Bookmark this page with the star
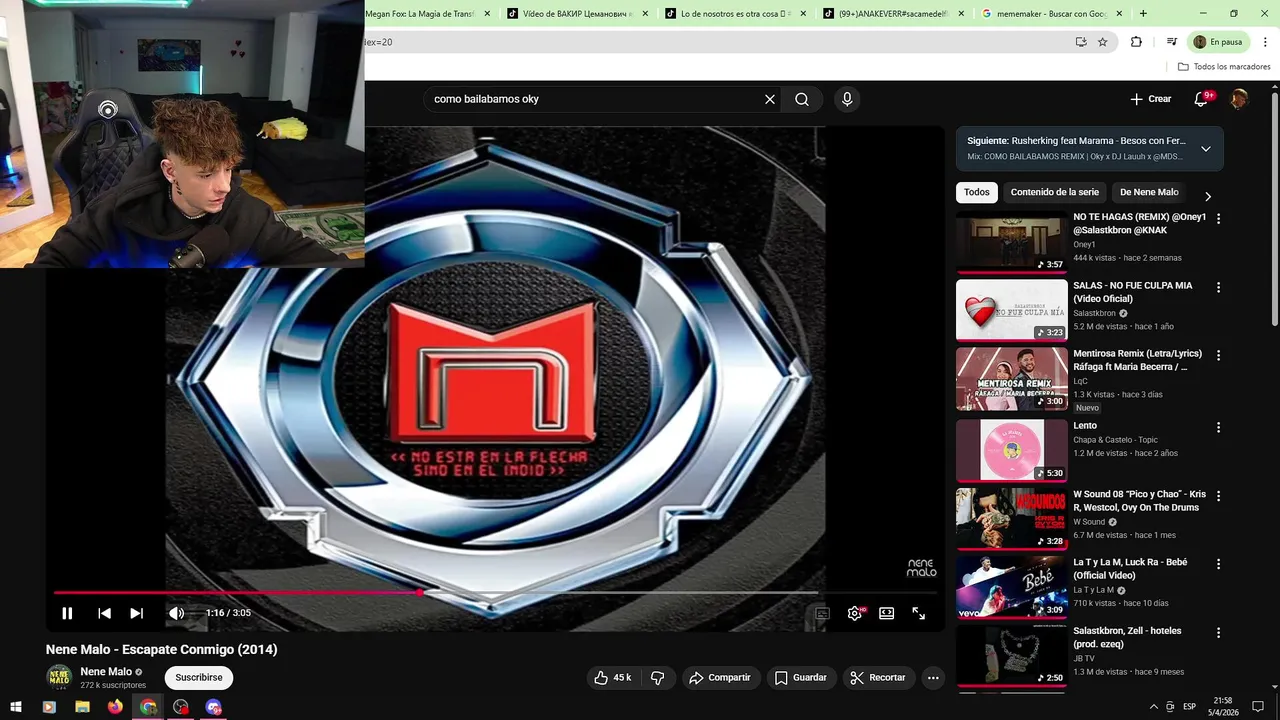The width and height of the screenshot is (1280, 720). point(1102,42)
